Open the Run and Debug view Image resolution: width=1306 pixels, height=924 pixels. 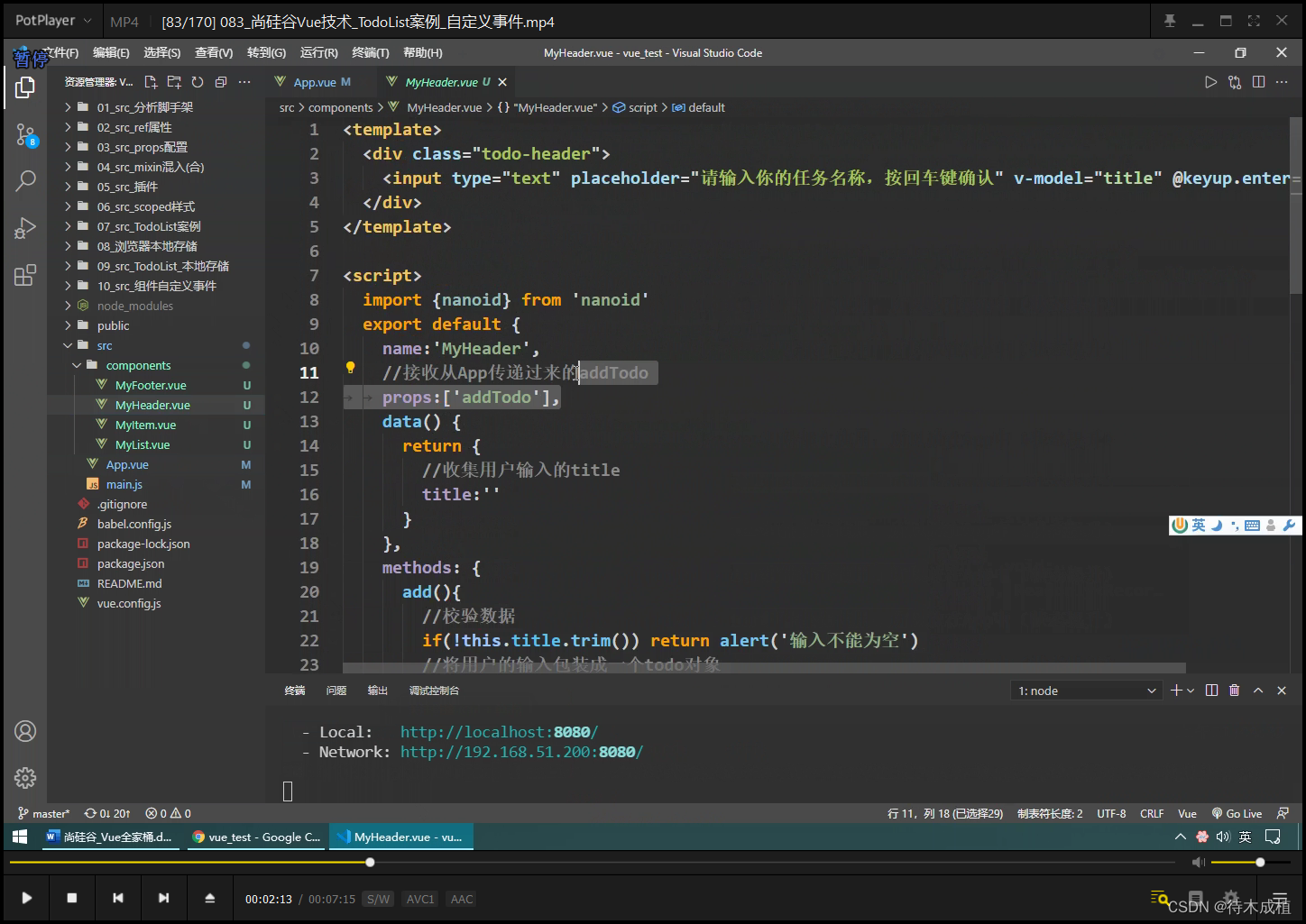pyautogui.click(x=25, y=228)
